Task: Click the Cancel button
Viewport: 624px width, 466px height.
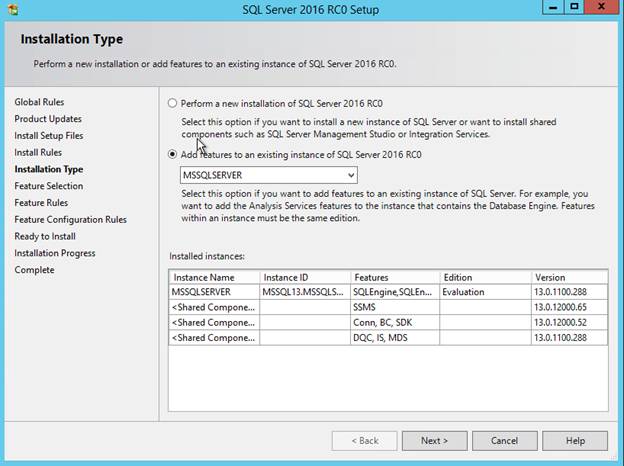Action: point(504,441)
